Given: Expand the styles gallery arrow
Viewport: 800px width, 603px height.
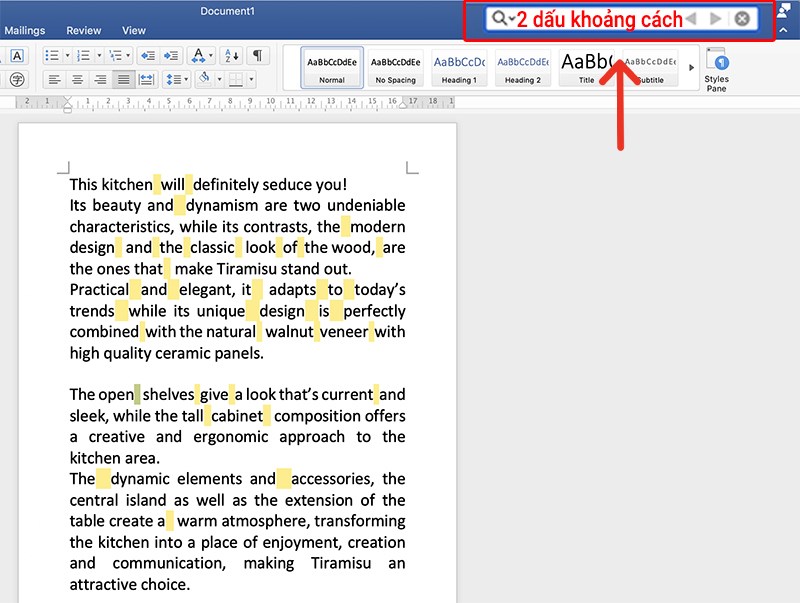Looking at the screenshot, I should [x=691, y=67].
